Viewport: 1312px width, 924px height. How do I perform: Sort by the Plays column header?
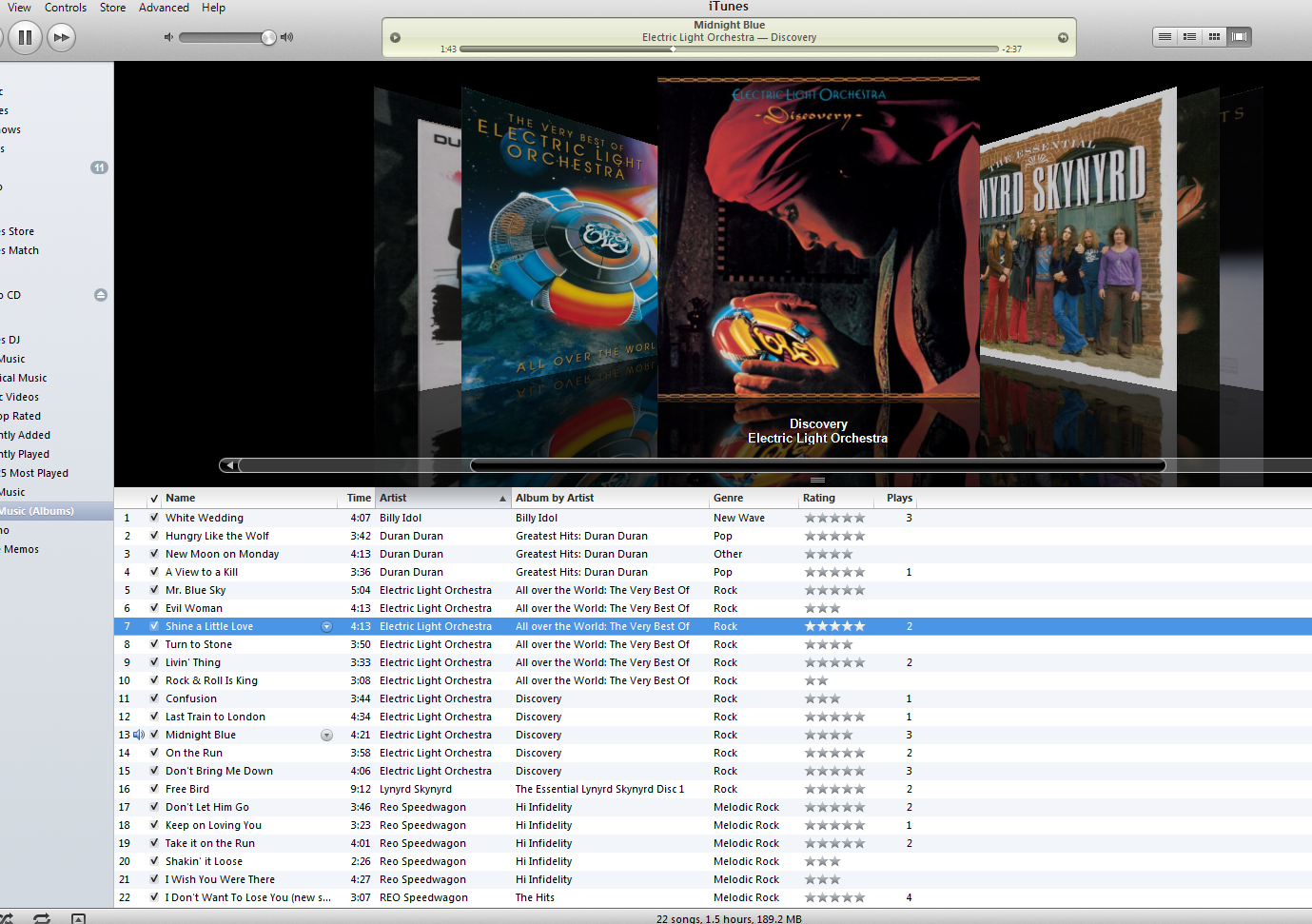(x=895, y=498)
